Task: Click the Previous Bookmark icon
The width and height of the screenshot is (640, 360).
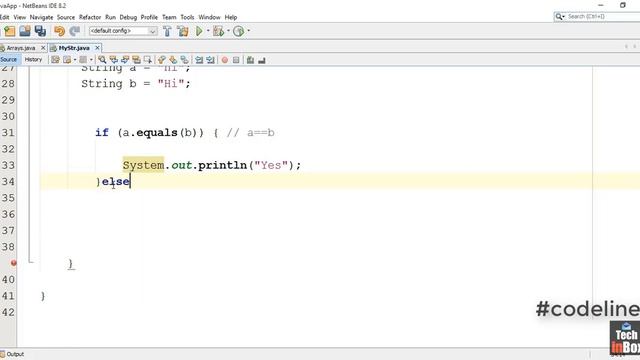Action: tap(162, 60)
